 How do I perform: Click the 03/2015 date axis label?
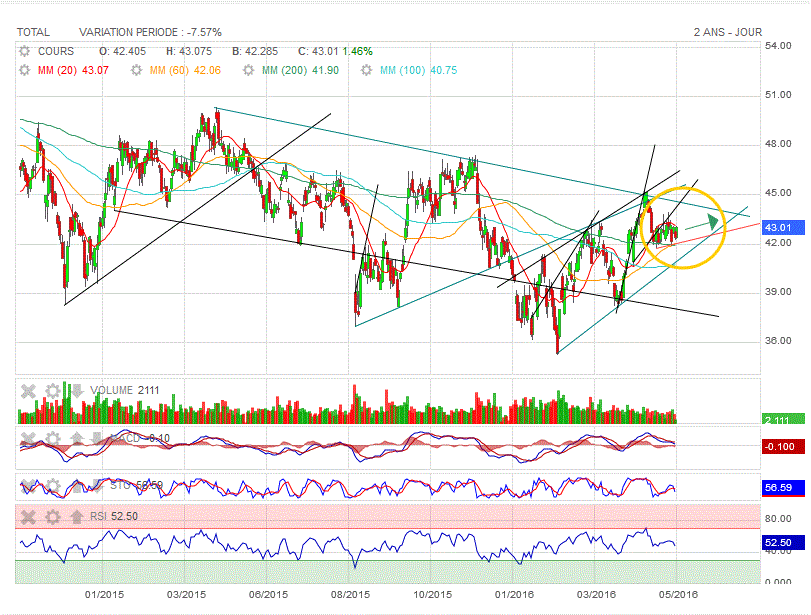pos(186,595)
